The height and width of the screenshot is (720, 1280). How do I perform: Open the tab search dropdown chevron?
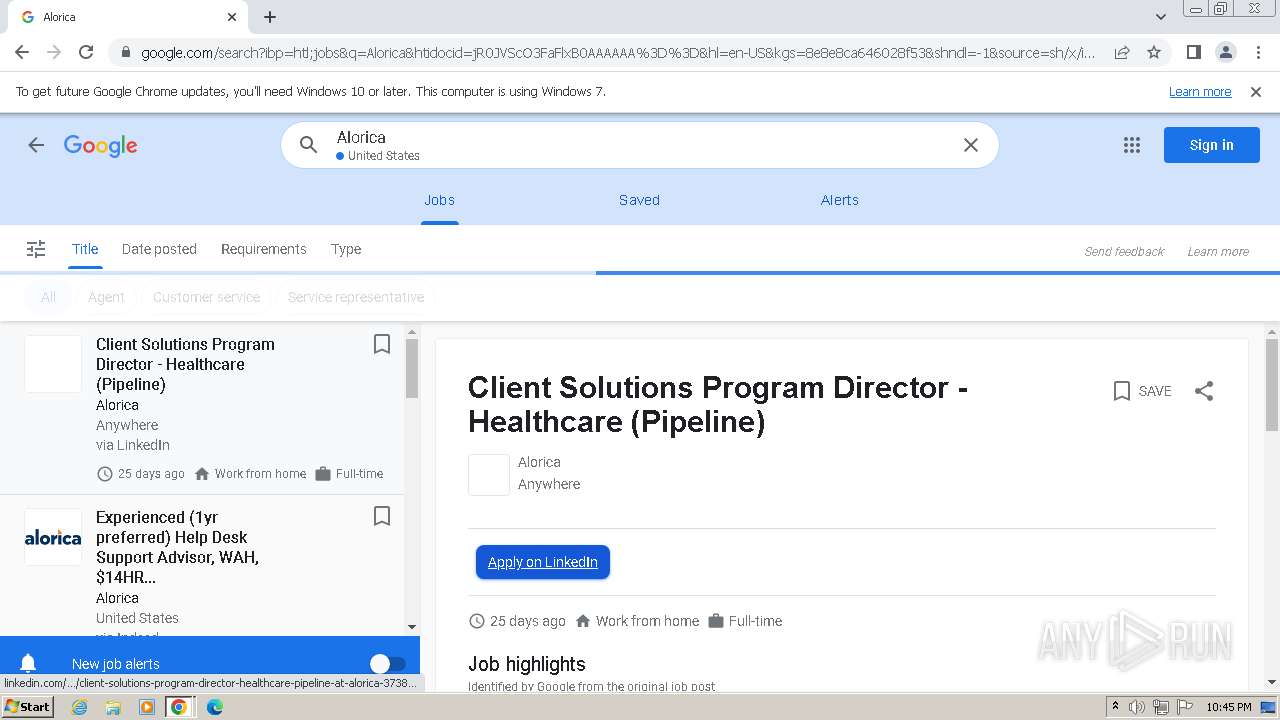coord(1160,17)
